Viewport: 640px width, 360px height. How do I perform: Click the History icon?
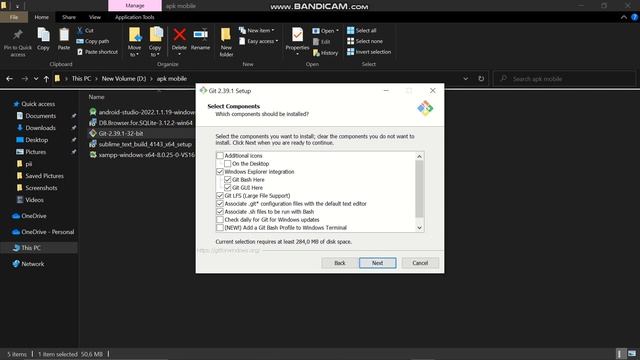316,53
